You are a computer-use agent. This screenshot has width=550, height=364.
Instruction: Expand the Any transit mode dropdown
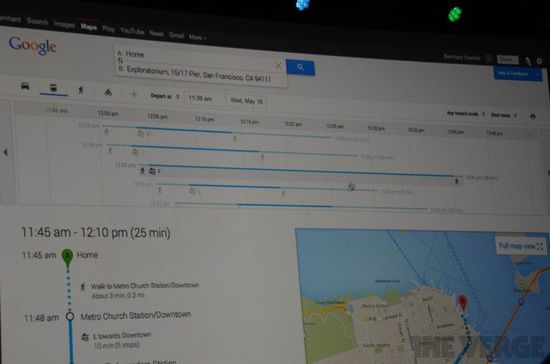[465, 114]
